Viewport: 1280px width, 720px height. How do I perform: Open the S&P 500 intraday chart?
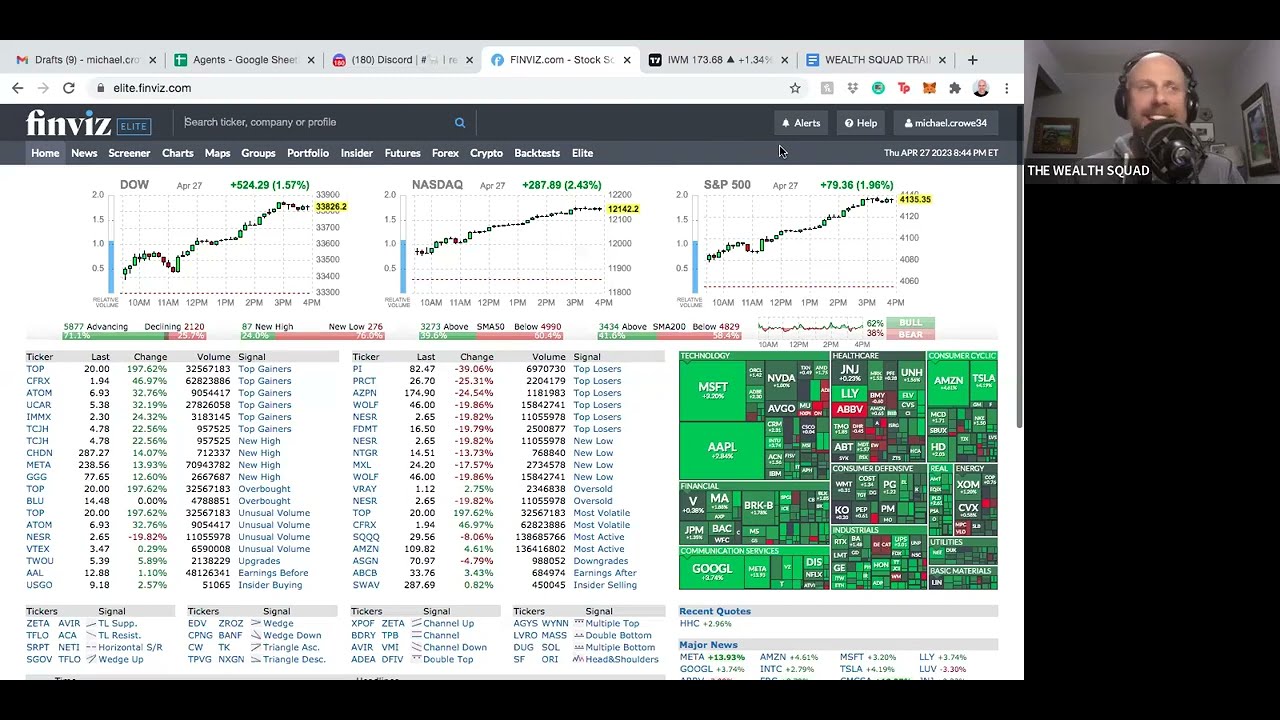[x=804, y=243]
